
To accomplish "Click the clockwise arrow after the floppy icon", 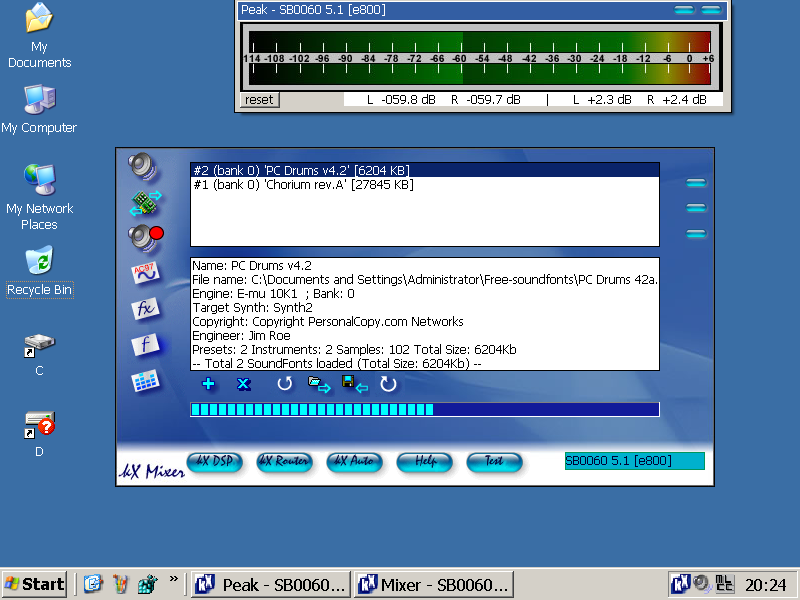I will [388, 384].
